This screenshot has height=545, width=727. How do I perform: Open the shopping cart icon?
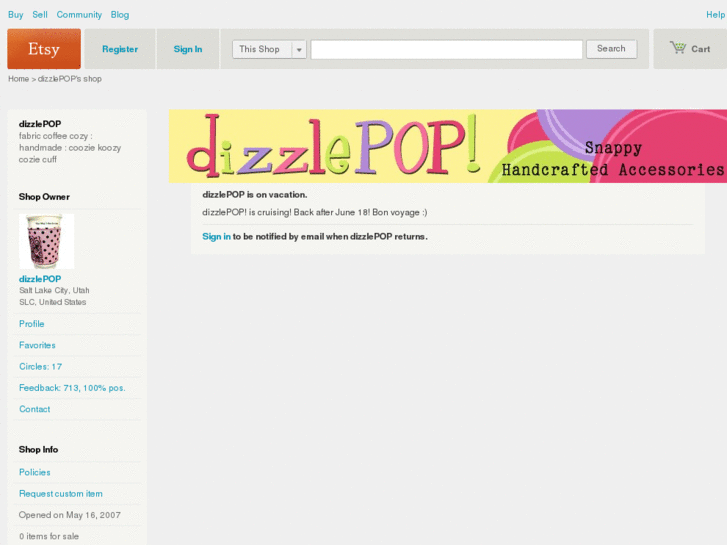point(678,47)
